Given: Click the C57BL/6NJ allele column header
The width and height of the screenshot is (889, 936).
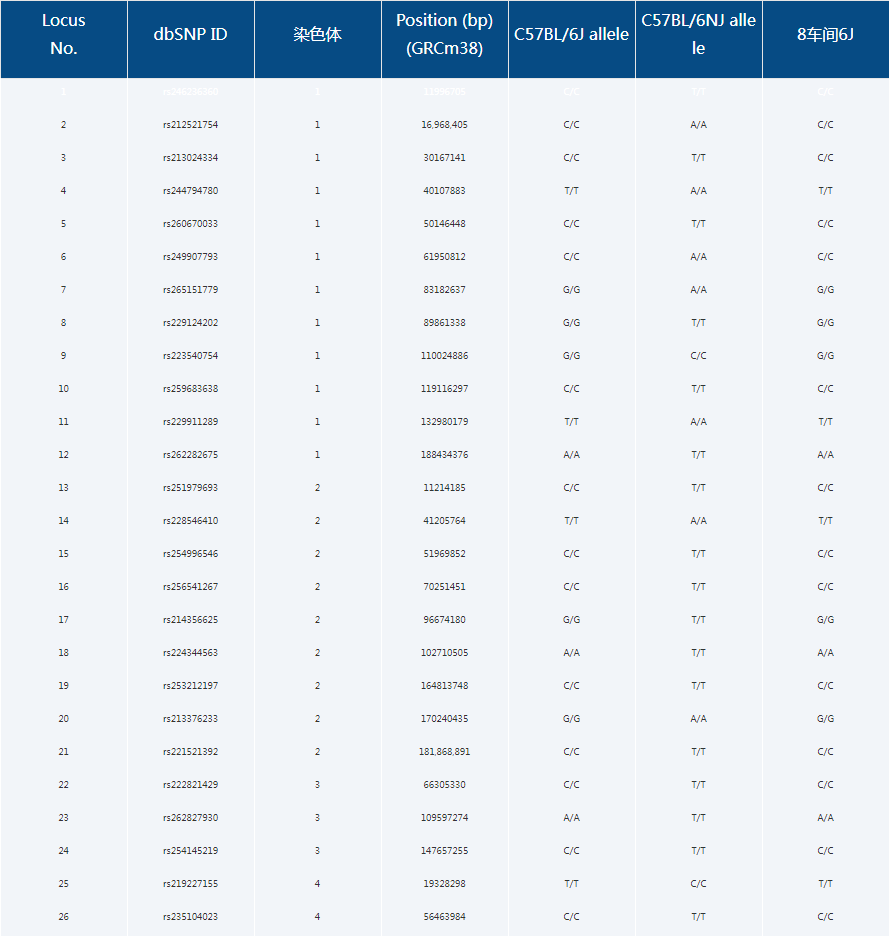Looking at the screenshot, I should (698, 34).
